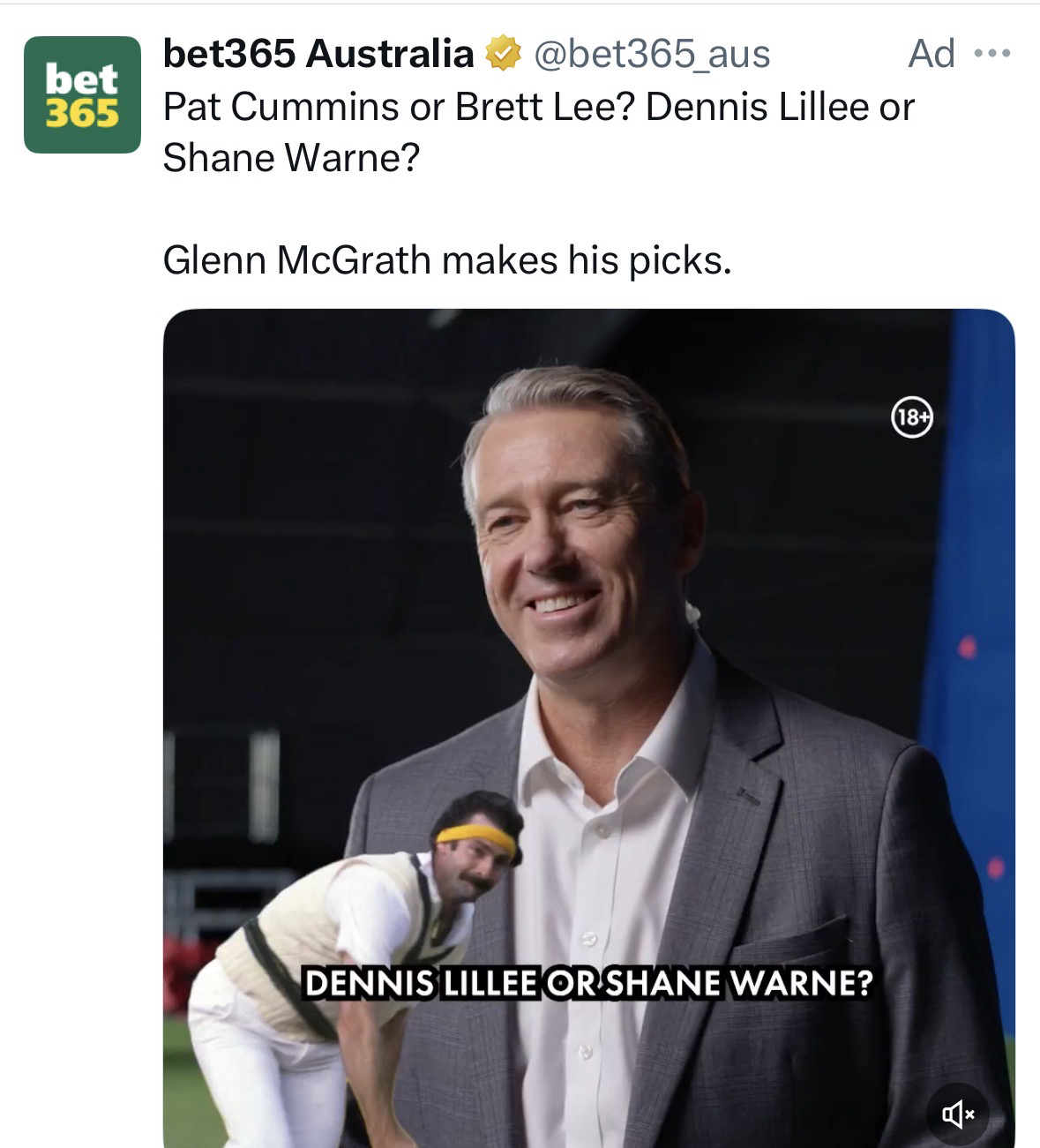Click "Dennis Lillee or" in the post text
1040x1148 pixels.
[781, 108]
